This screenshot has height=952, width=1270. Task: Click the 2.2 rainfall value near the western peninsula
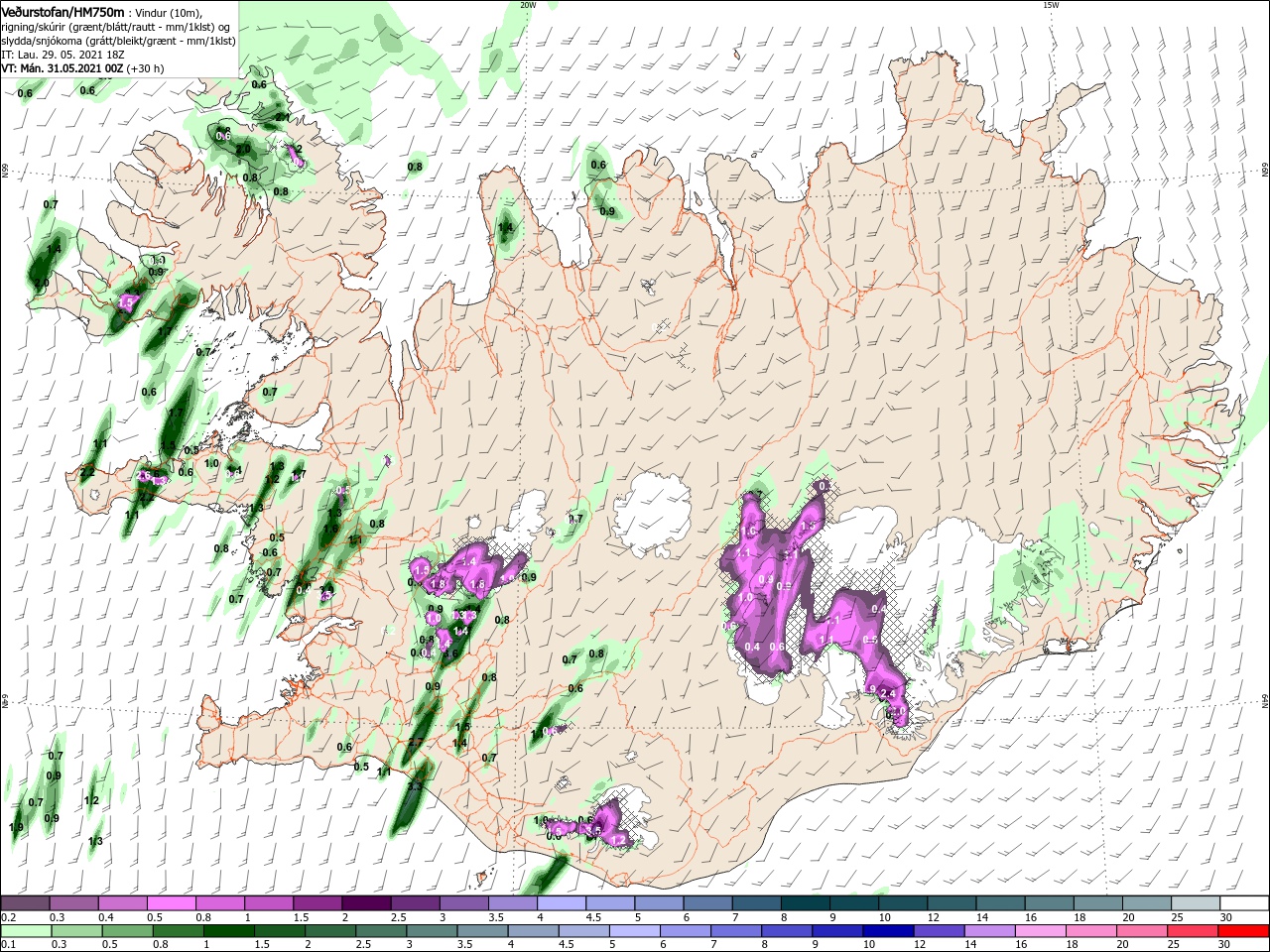click(x=87, y=472)
